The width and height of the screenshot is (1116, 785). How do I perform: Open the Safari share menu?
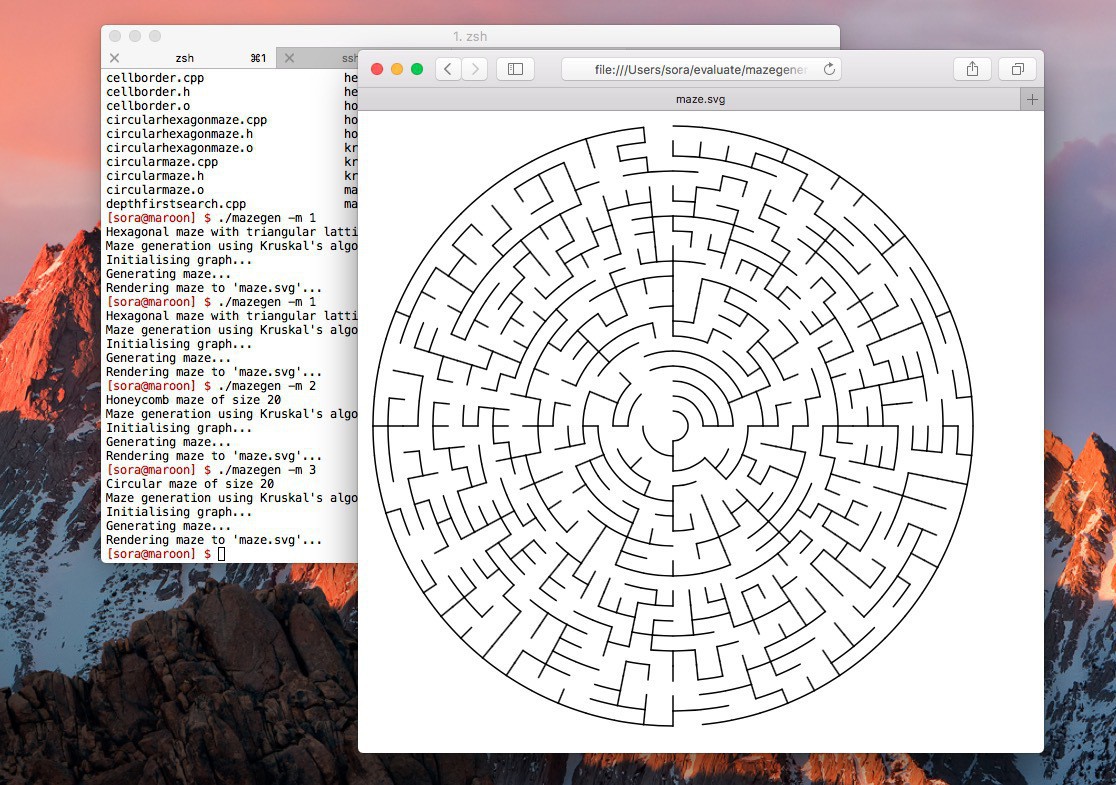[972, 69]
